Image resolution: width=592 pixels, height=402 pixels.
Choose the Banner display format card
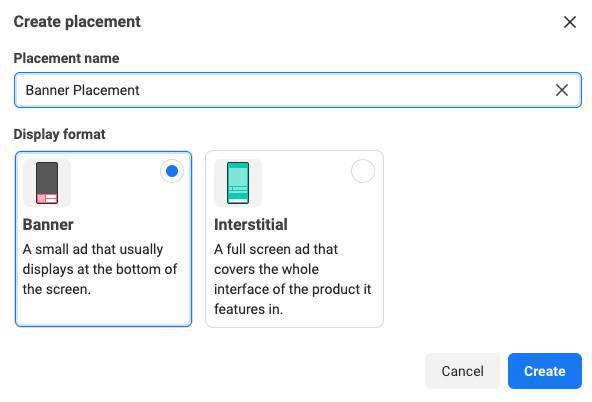[x=103, y=239]
